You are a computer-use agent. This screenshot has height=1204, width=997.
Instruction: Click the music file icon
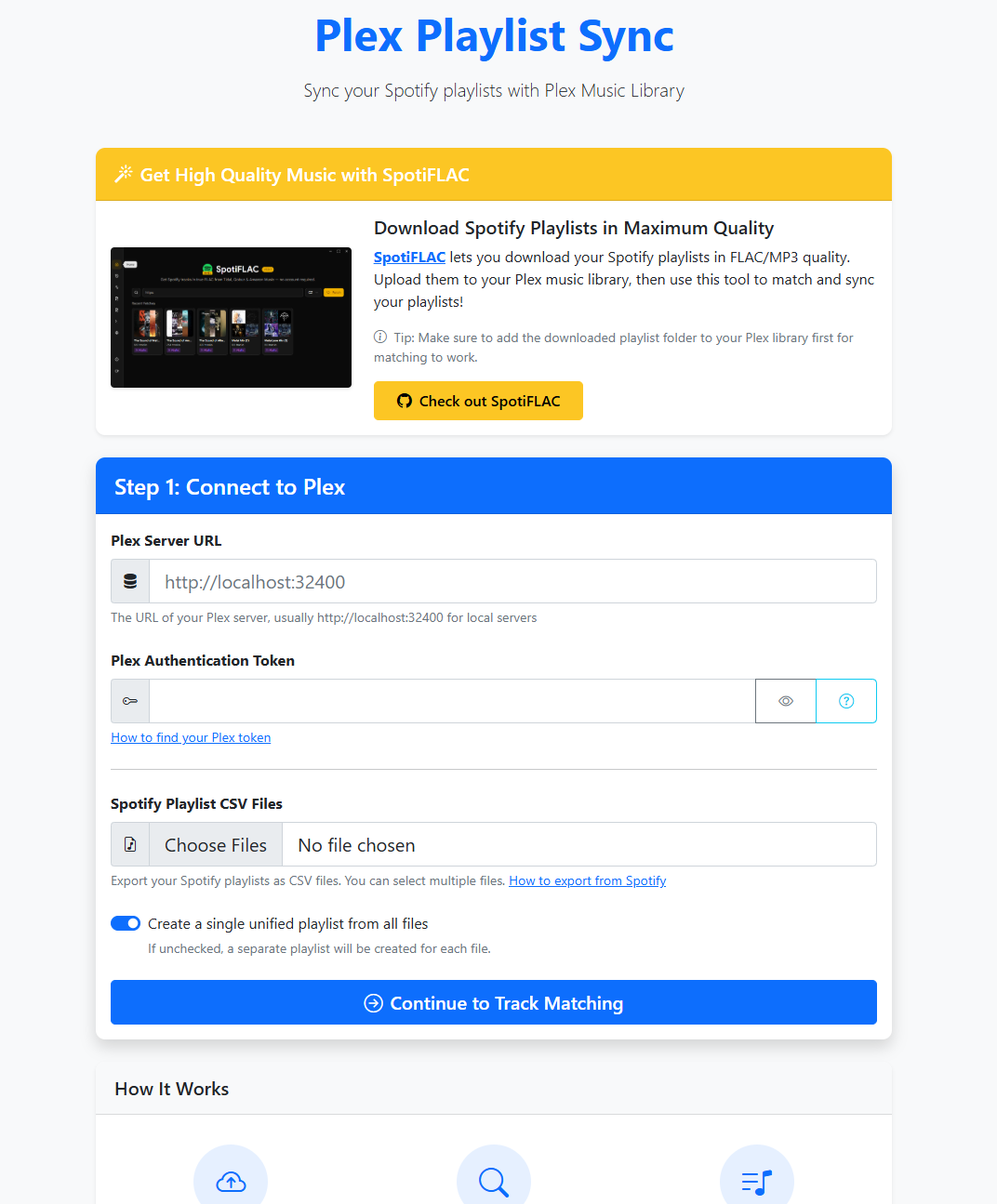(130, 844)
